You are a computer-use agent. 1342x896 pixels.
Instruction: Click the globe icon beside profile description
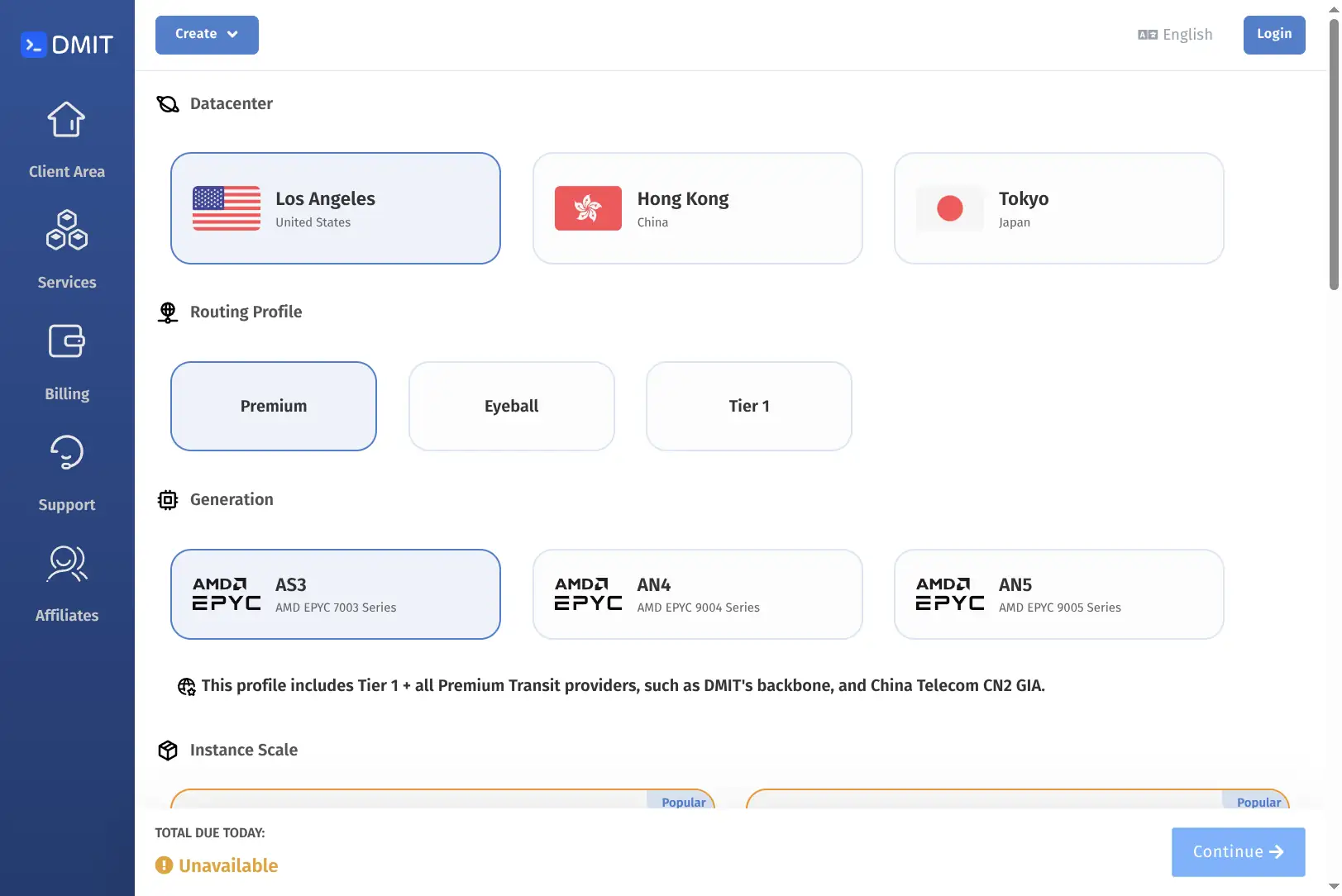tap(187, 687)
